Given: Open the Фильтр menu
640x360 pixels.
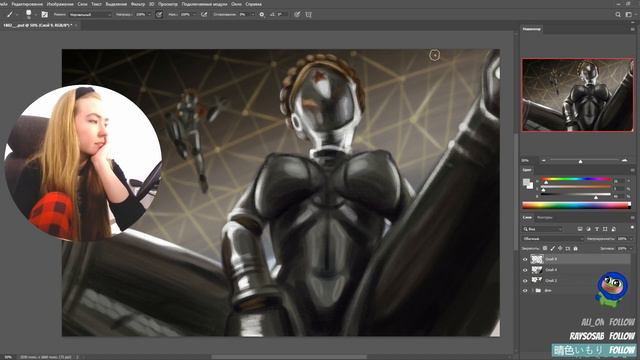Looking at the screenshot, I should 138,4.
